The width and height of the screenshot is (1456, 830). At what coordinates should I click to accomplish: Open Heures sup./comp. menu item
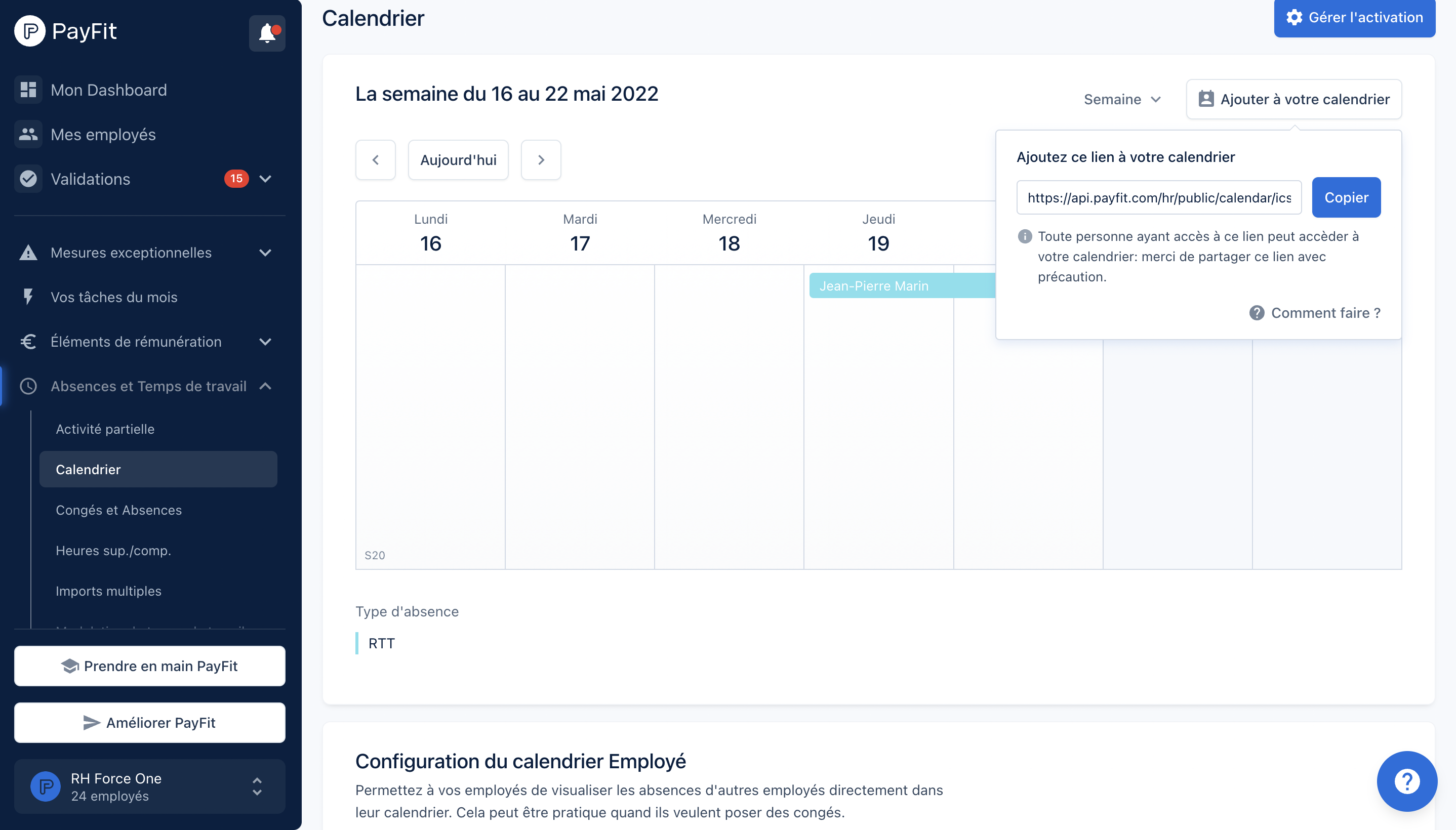point(113,551)
